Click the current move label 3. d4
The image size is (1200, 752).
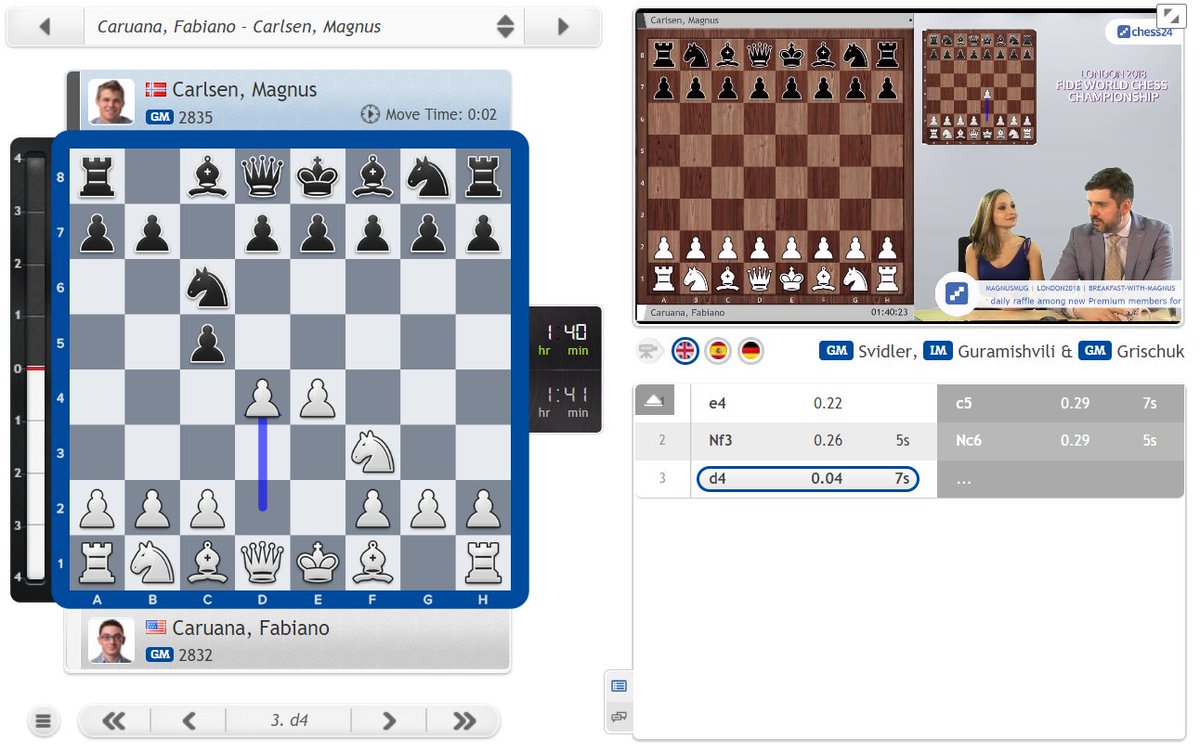[289, 720]
